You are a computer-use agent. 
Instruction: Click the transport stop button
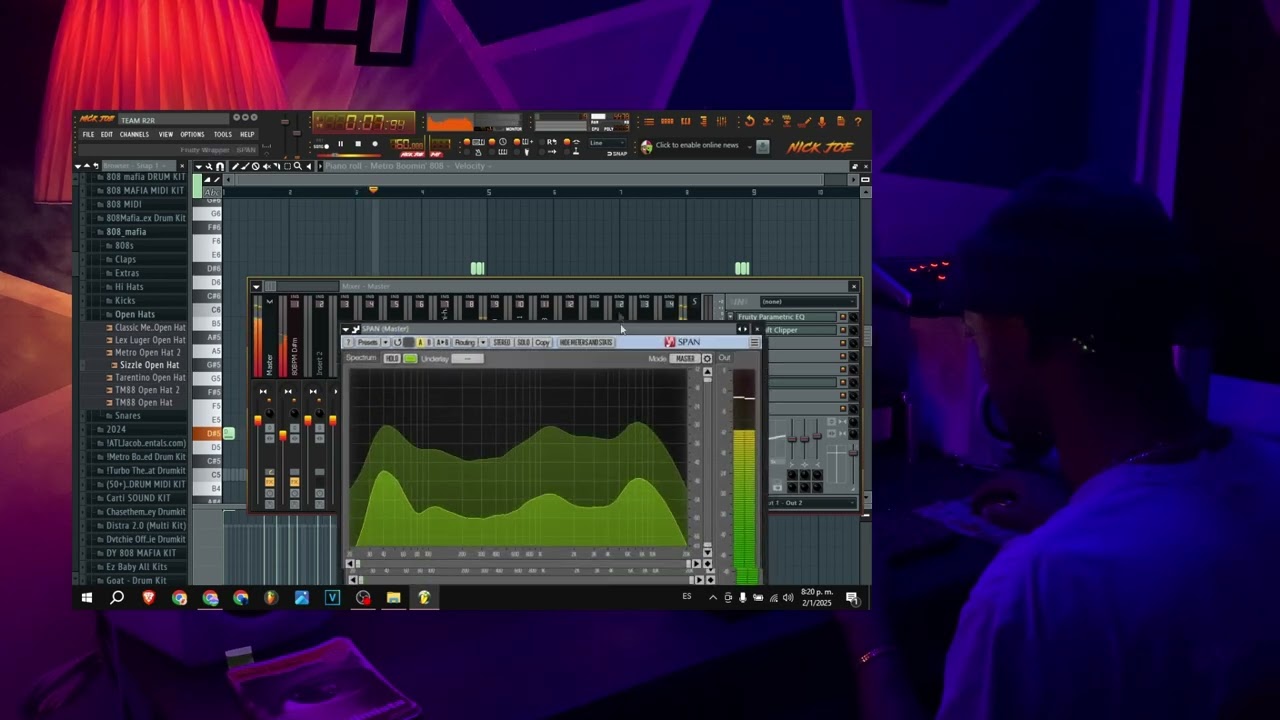click(x=357, y=144)
